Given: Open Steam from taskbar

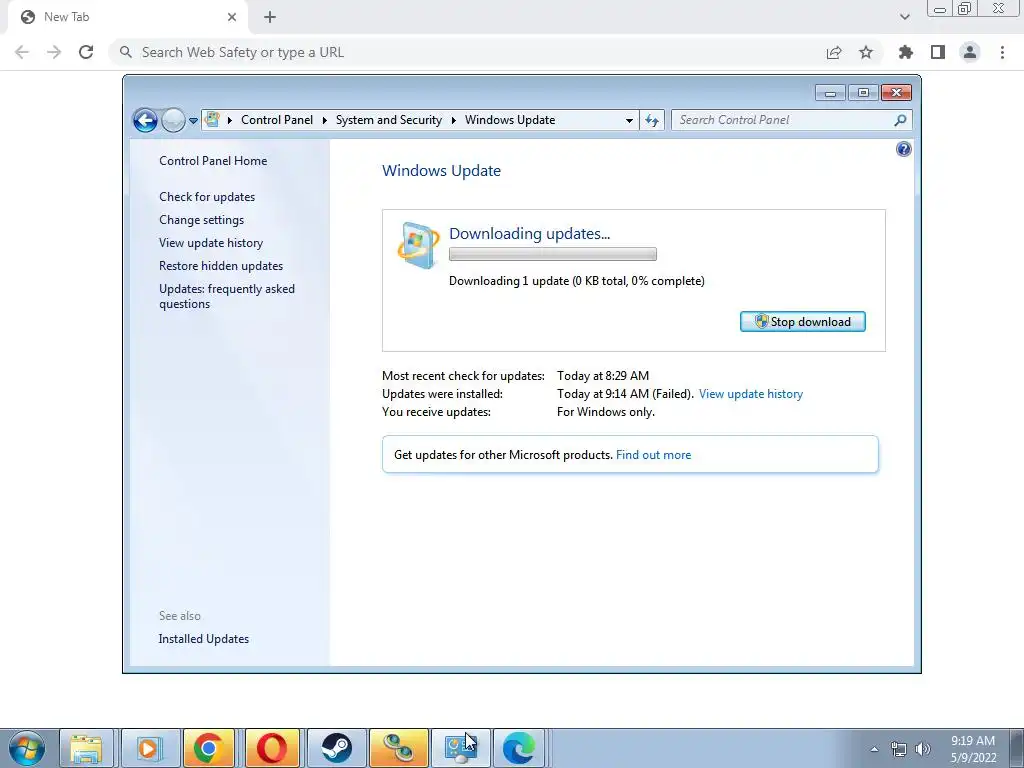Looking at the screenshot, I should pyautogui.click(x=336, y=748).
